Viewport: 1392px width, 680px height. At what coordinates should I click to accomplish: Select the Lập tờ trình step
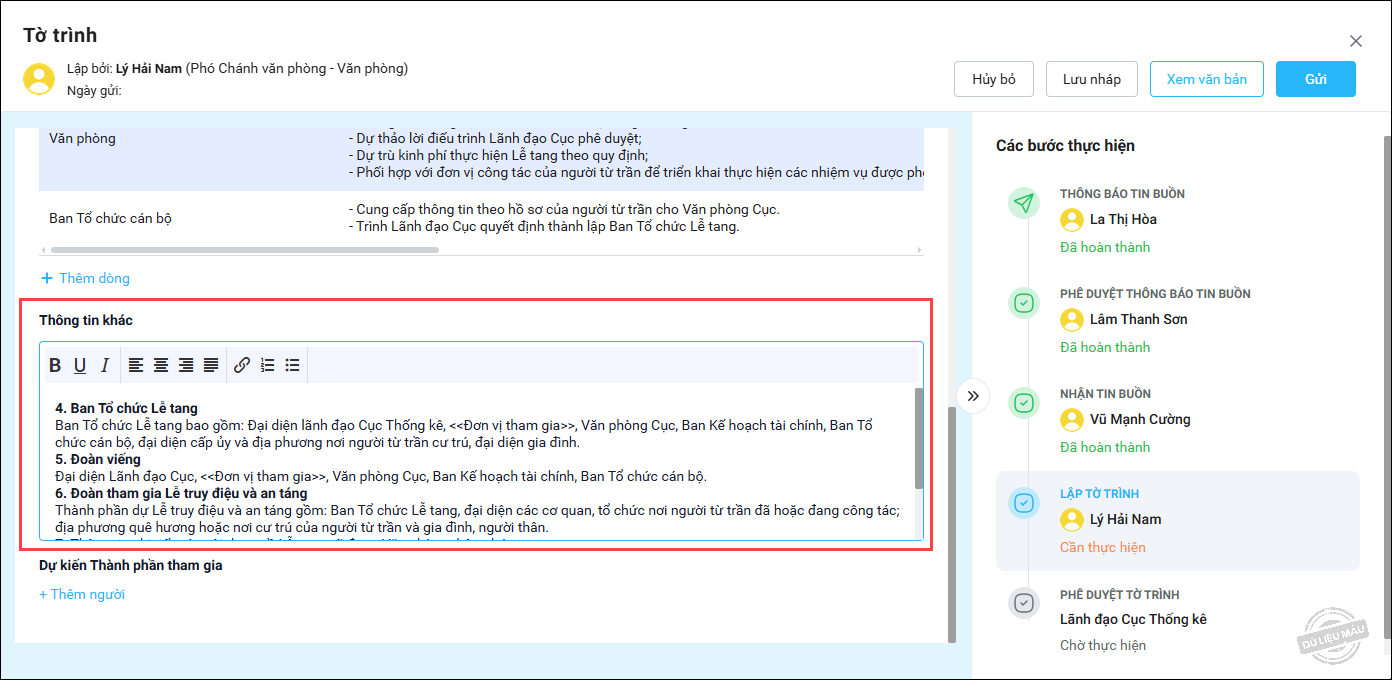1177,520
